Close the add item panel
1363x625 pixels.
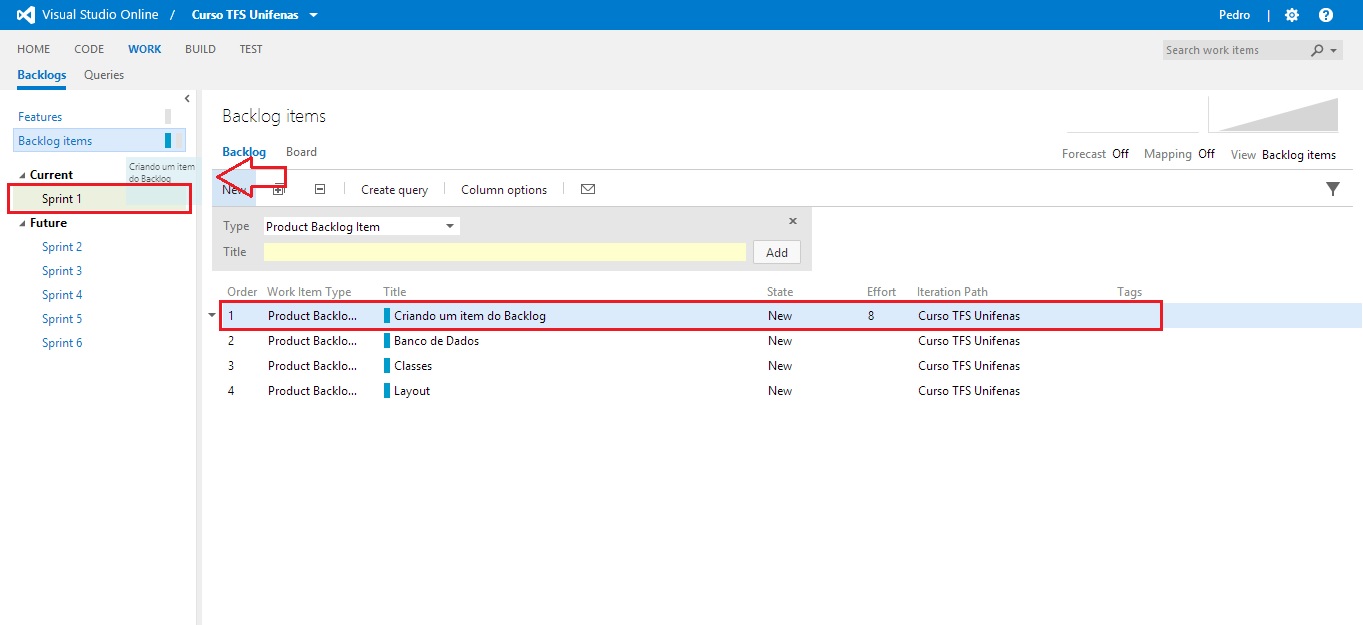(x=793, y=221)
